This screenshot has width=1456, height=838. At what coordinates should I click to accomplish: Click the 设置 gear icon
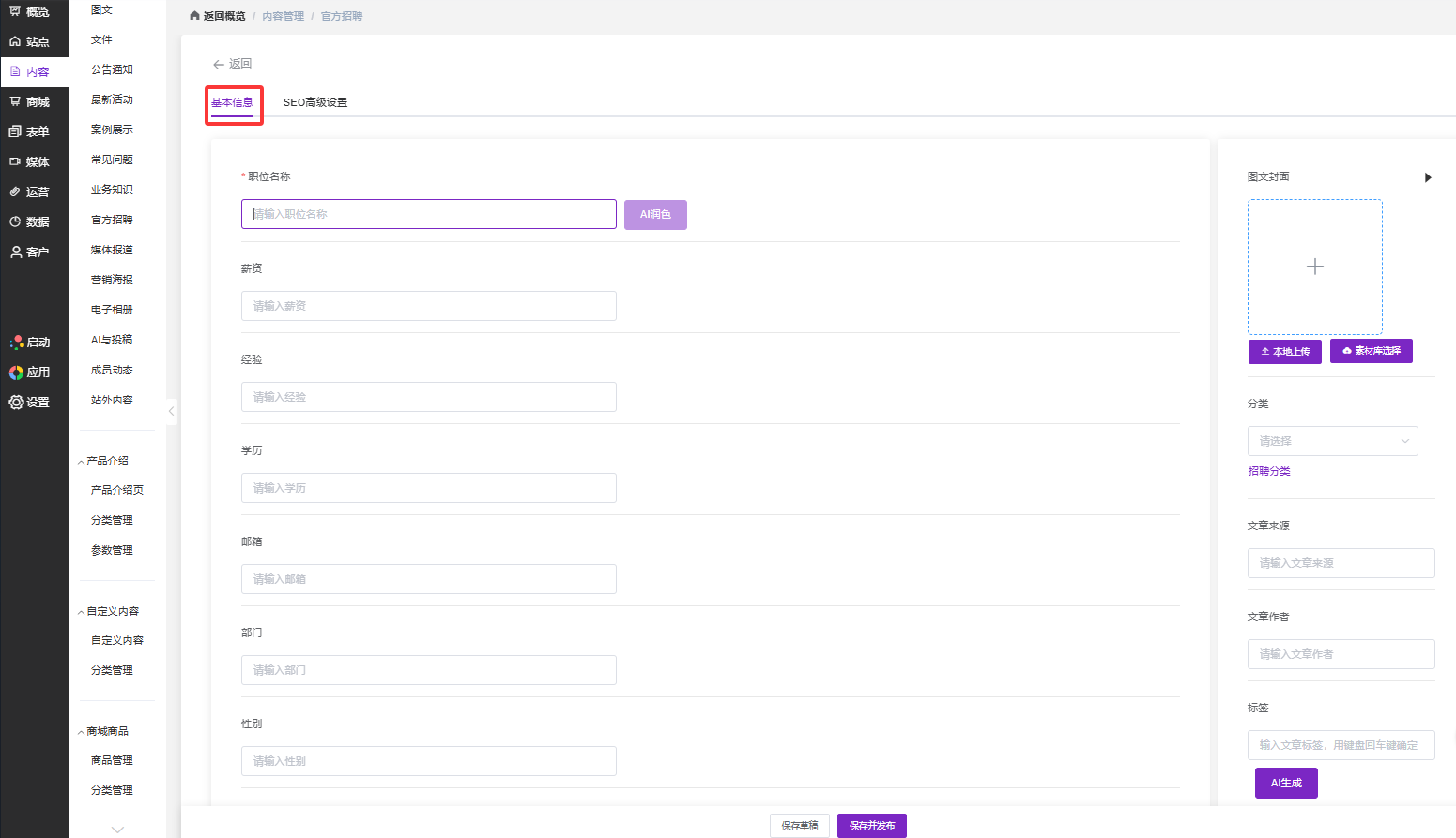point(16,402)
